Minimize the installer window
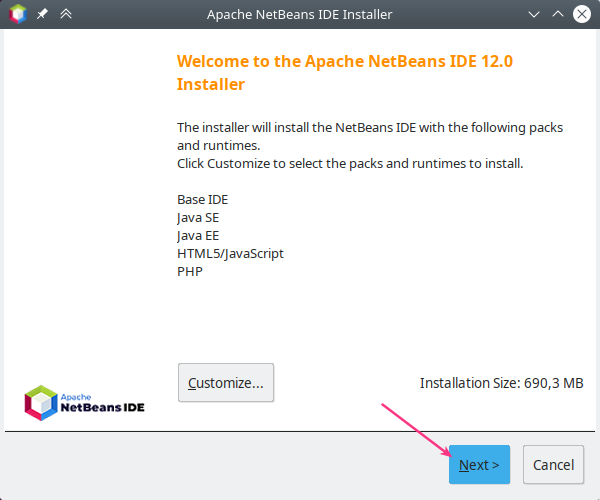Viewport: 600px width, 500px height. coord(533,14)
